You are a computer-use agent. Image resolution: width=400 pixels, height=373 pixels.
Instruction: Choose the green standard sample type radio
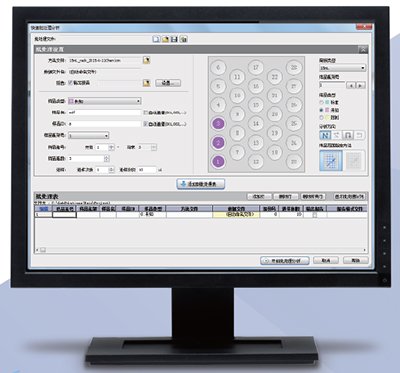pyautogui.click(x=322, y=103)
